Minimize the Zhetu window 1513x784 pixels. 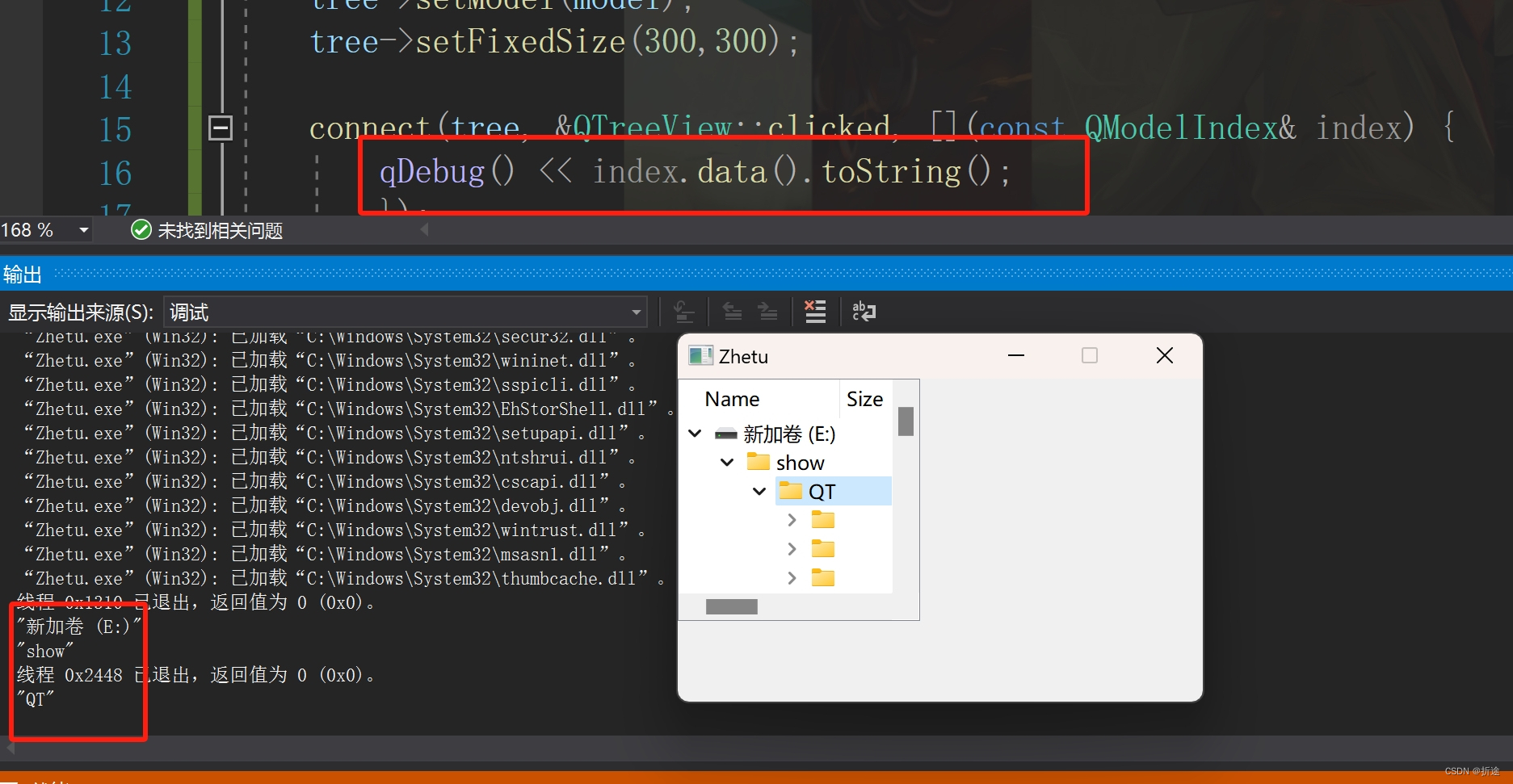(1016, 355)
